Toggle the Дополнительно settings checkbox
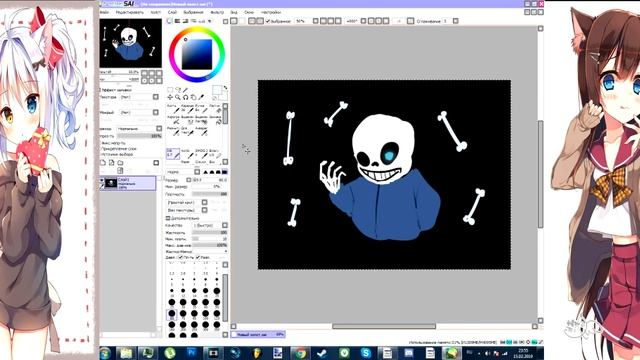Image resolution: width=640 pixels, height=360 pixels. click(x=168, y=218)
